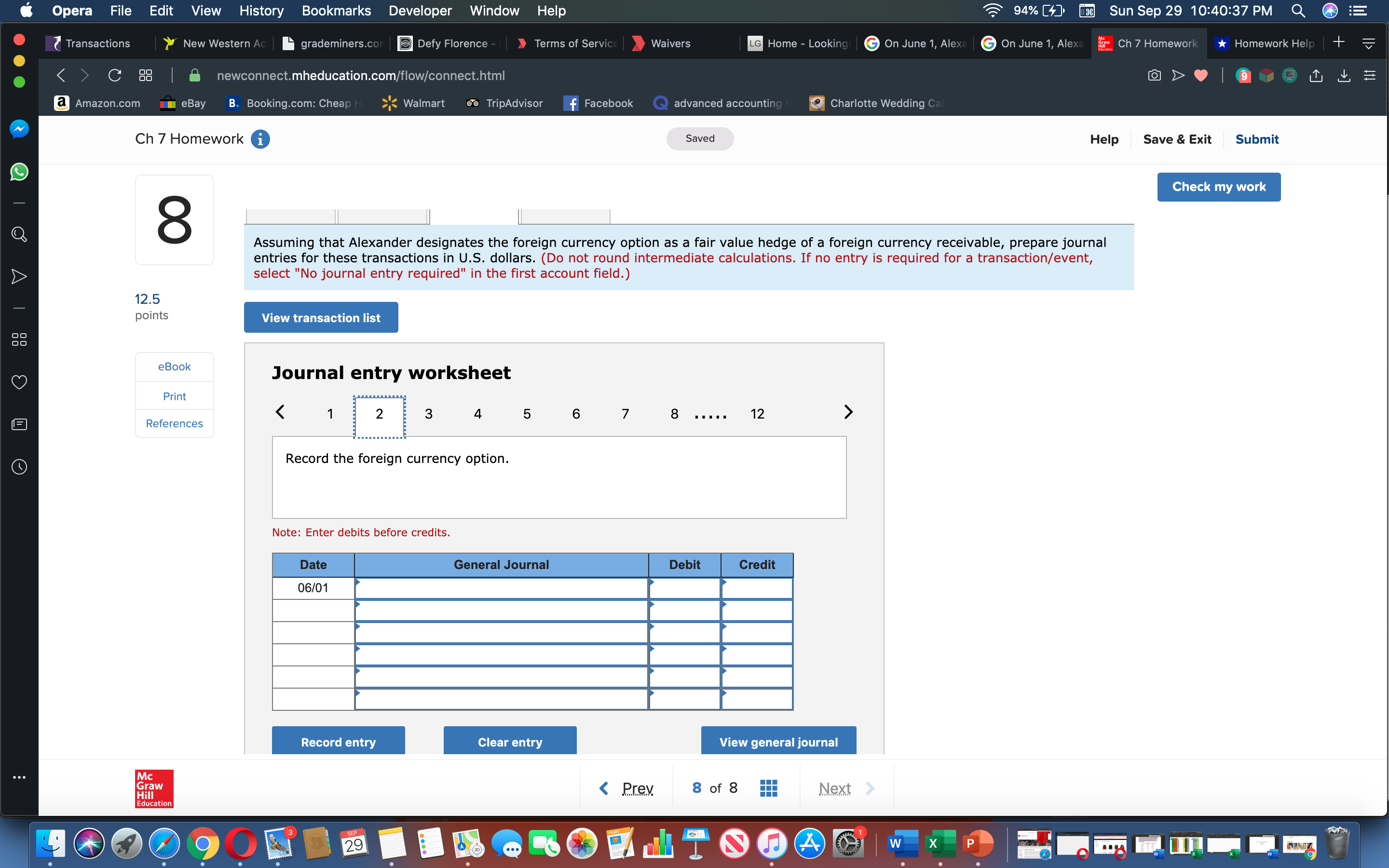Click the View transaction list button

[x=320, y=317]
